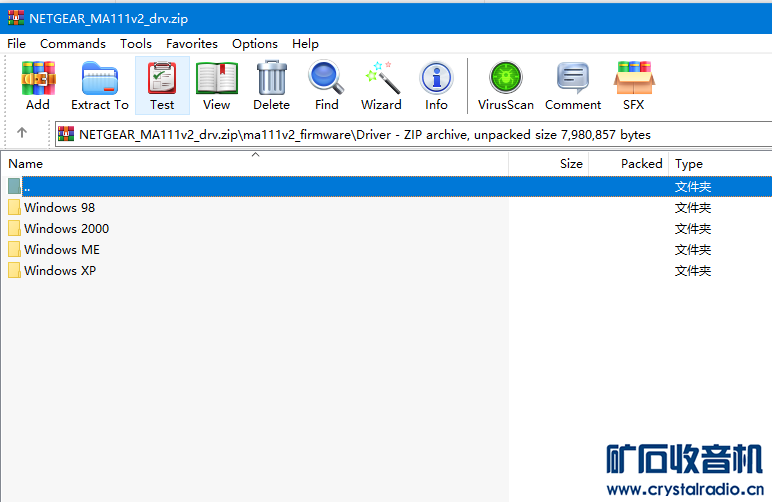Sort by the Size column header
772x502 pixels.
[x=548, y=164]
